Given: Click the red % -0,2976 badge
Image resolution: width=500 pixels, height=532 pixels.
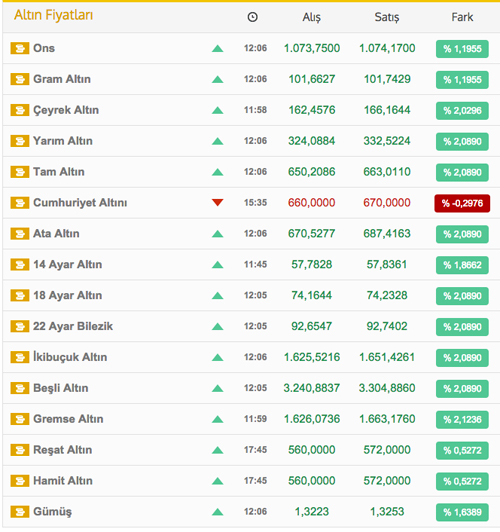Looking at the screenshot, I should 462,203.
